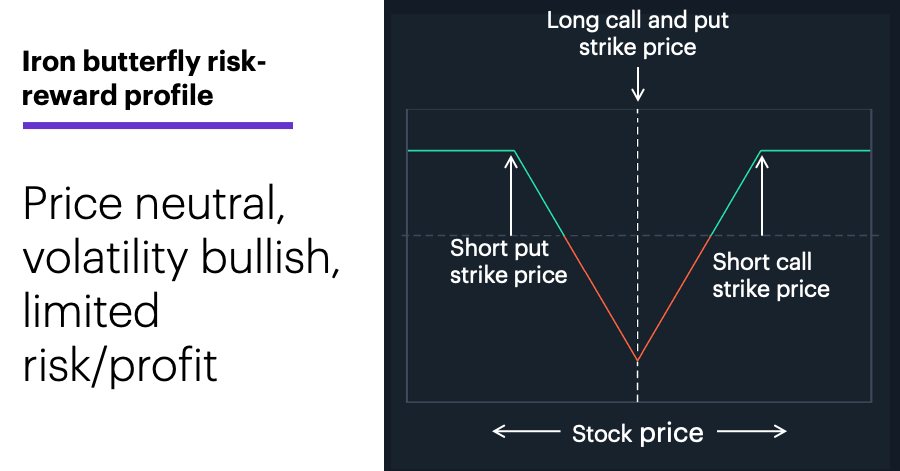Click the right arrow beside Stock price
This screenshot has width=900, height=471.
(752, 431)
